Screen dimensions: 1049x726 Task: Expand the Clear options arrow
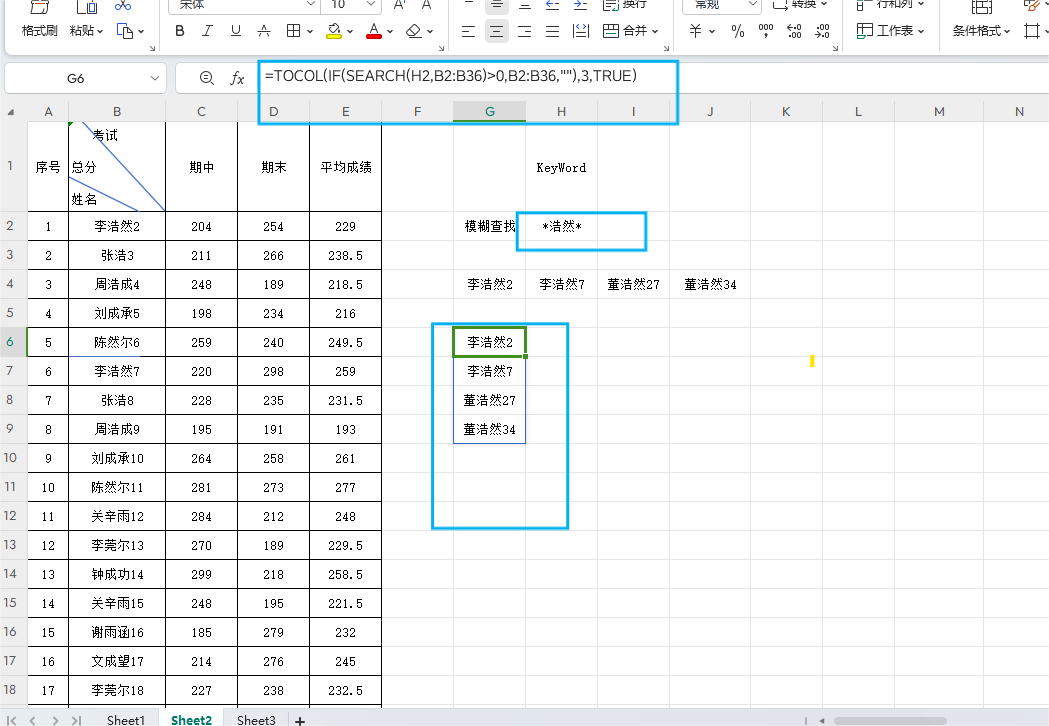[430, 31]
